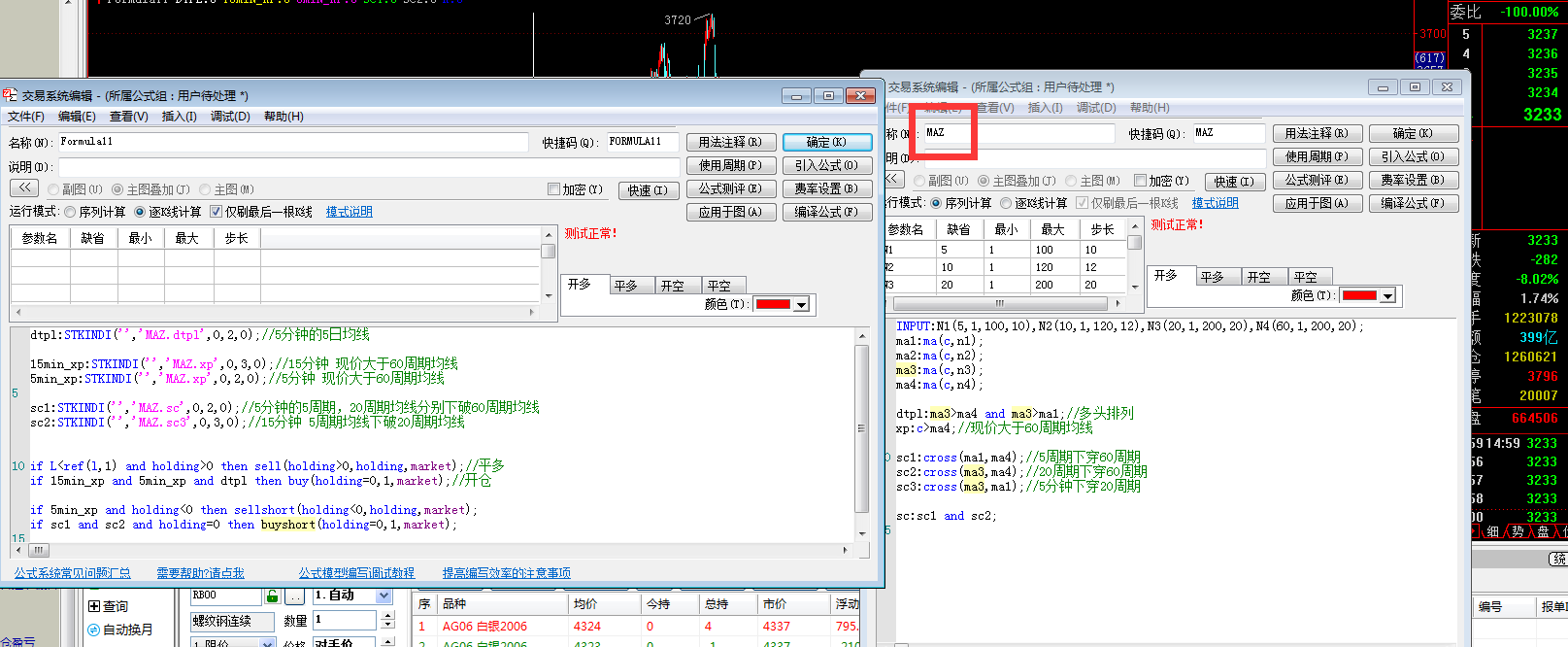The width and height of the screenshot is (1568, 647).
Task: Click 费率设置(B) button in MAZ window
Action: [1414, 180]
